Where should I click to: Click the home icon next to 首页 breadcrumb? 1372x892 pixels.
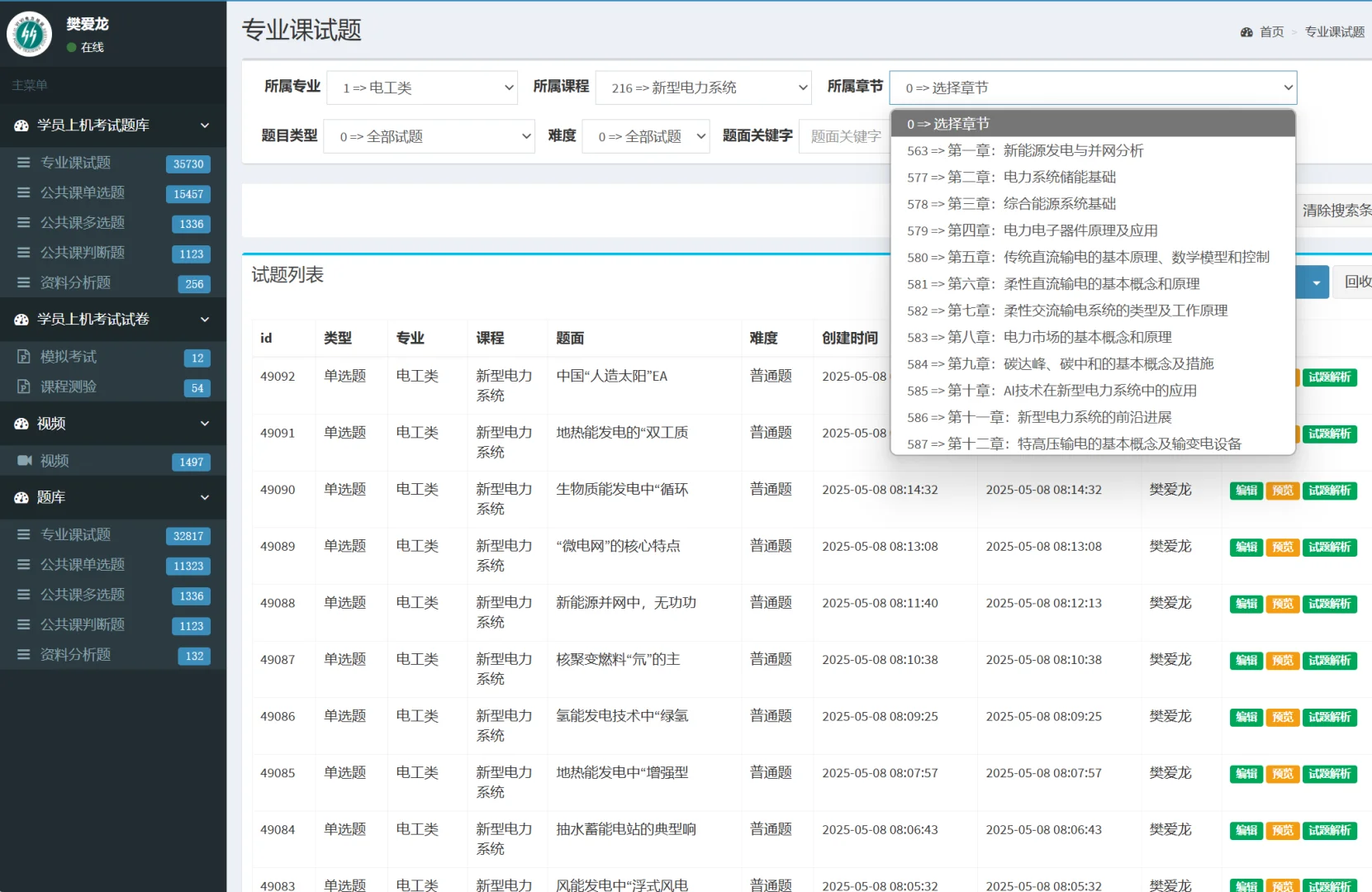(x=1246, y=31)
